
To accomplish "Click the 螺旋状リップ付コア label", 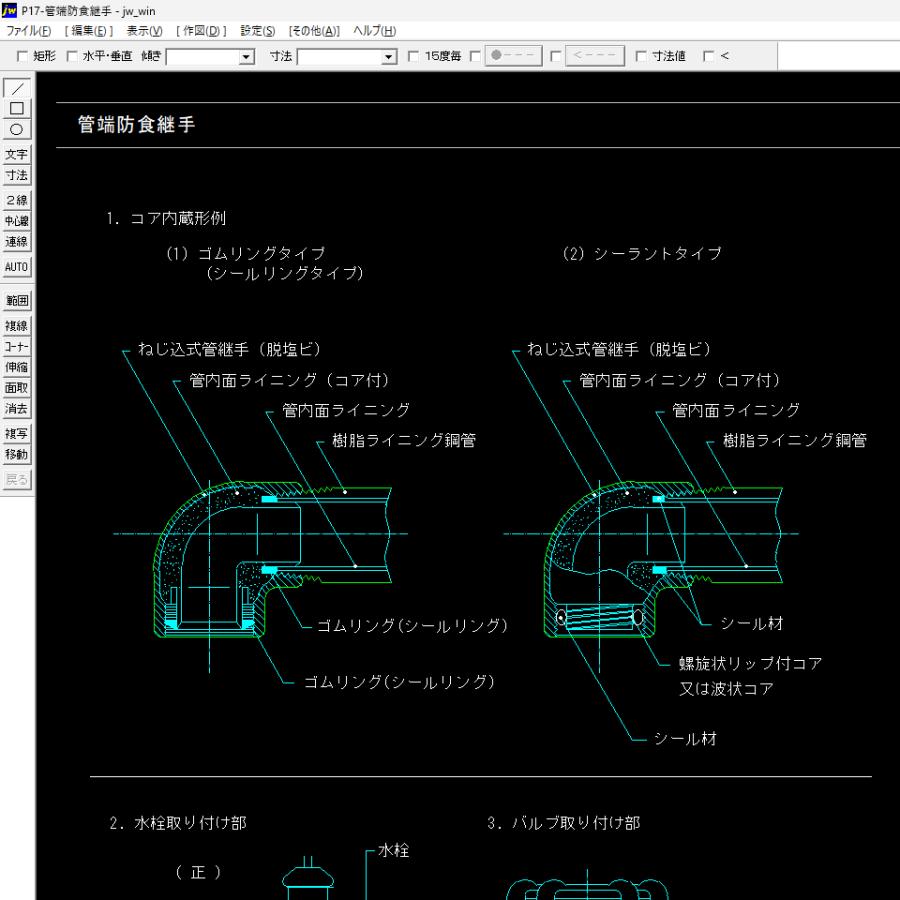I will point(750,664).
